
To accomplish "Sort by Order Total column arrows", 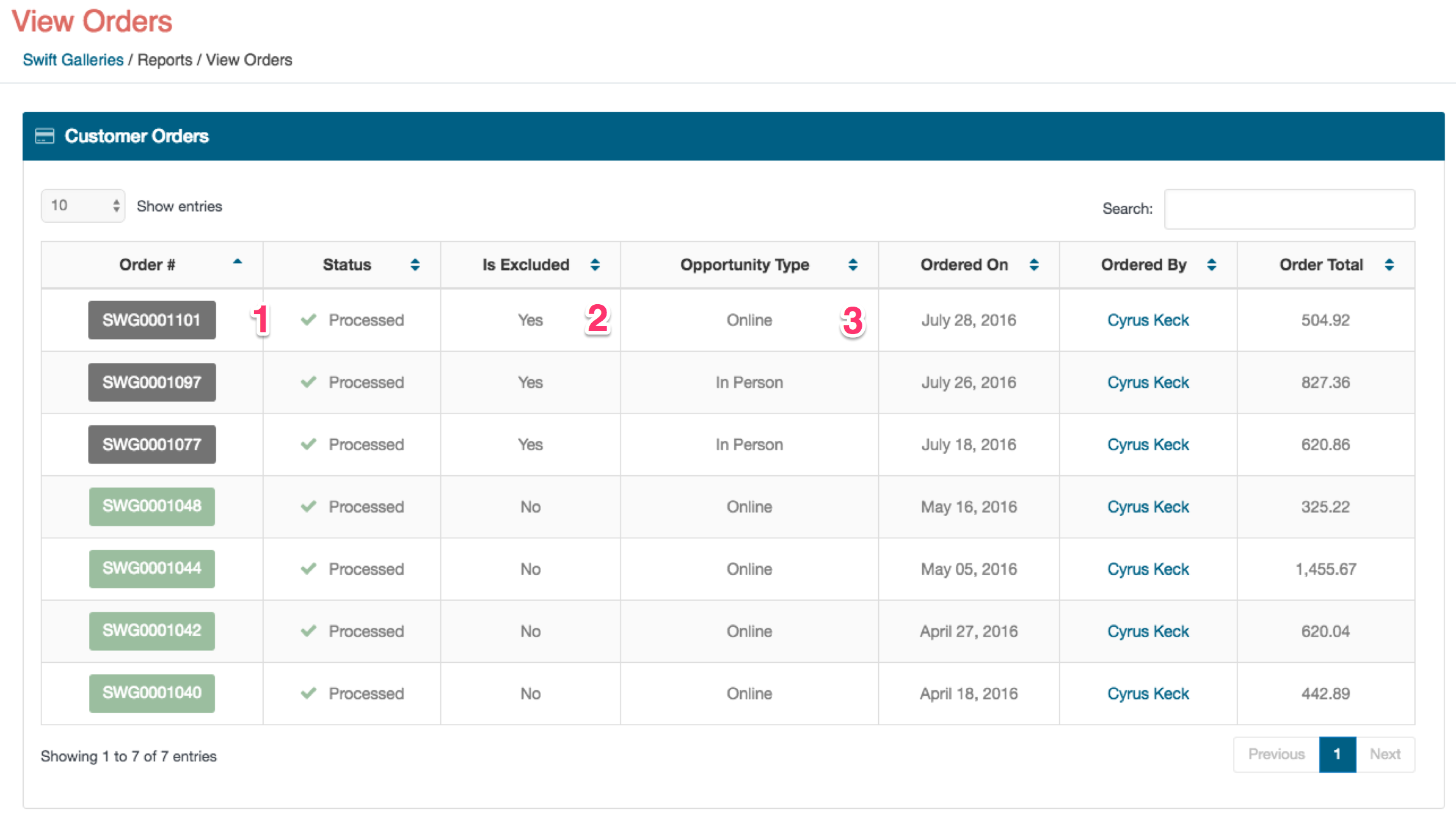I will click(x=1389, y=265).
